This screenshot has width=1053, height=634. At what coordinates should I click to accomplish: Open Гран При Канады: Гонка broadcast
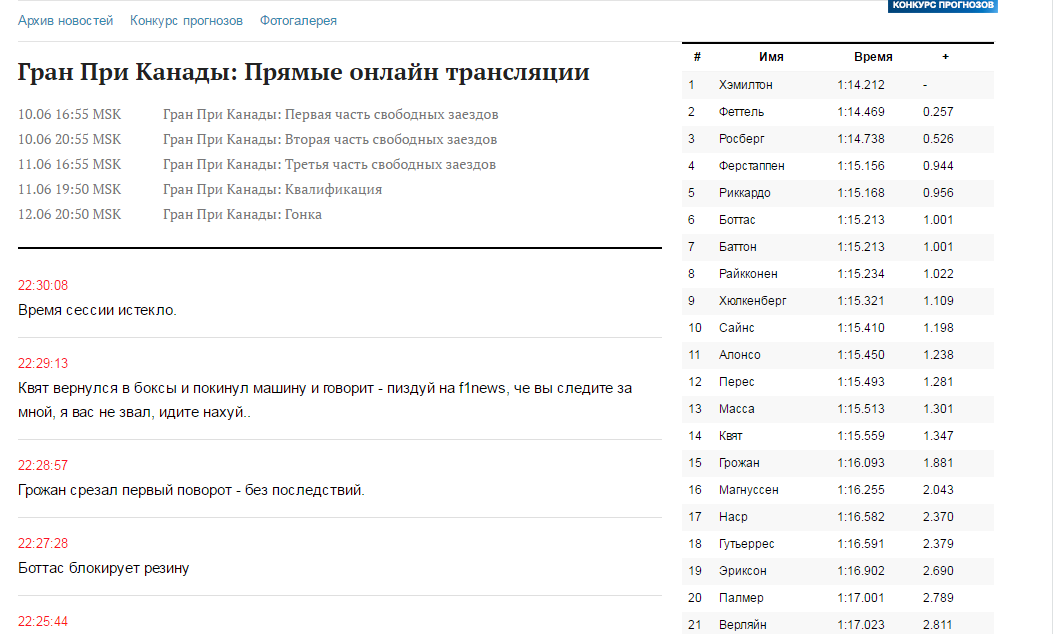coord(242,214)
